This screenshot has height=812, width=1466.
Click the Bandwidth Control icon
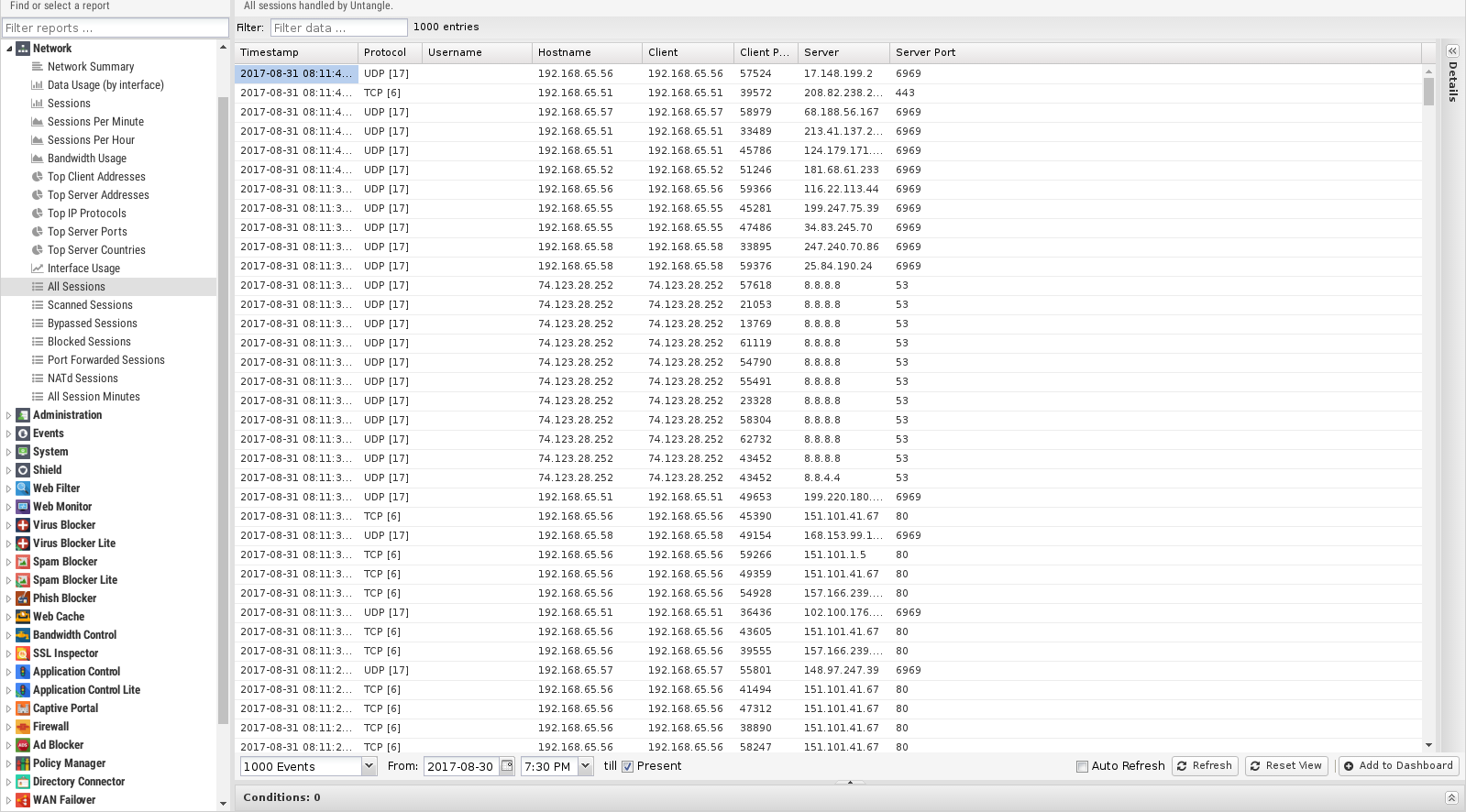coord(23,635)
